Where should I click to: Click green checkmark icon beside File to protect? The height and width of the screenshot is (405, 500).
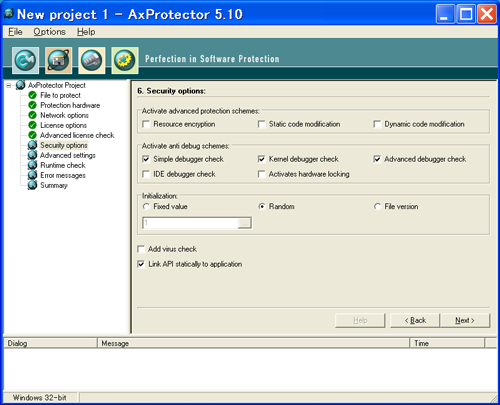[x=32, y=95]
